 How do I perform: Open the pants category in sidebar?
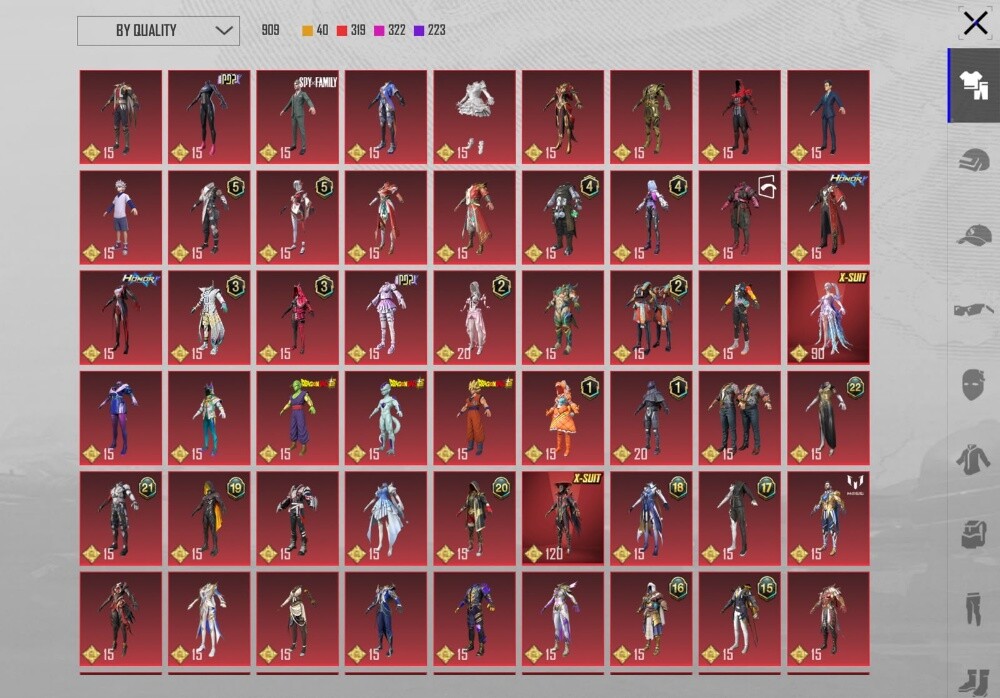[973, 608]
